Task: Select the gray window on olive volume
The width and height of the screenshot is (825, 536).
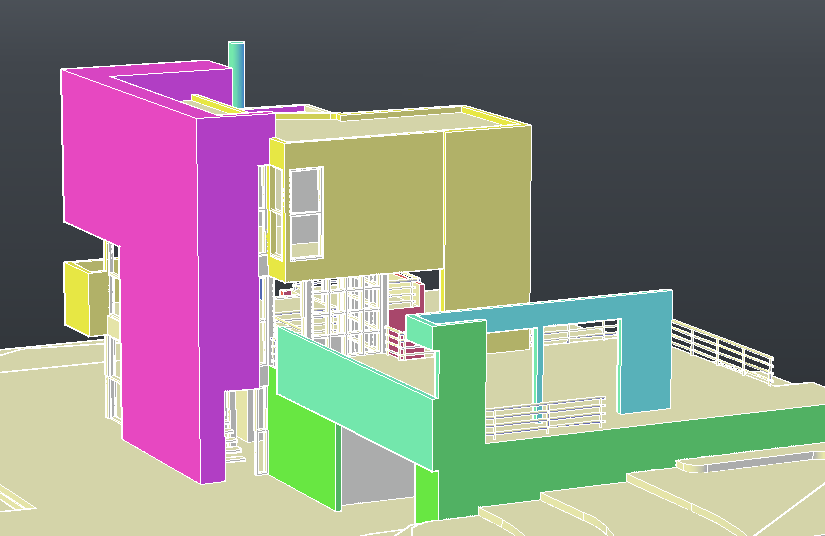Action: (x=306, y=190)
